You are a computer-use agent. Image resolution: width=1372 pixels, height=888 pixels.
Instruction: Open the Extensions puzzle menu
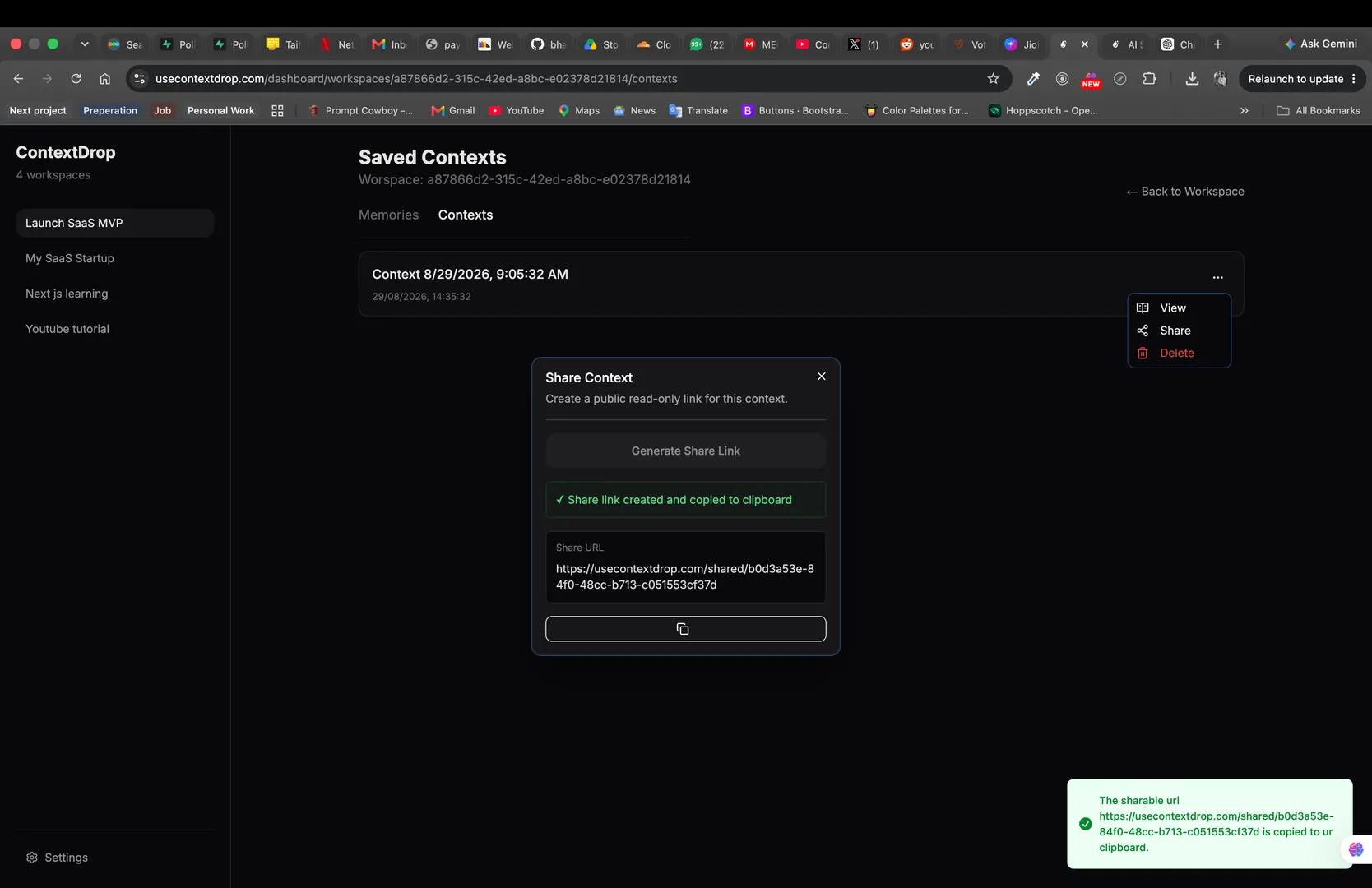coord(1149,79)
